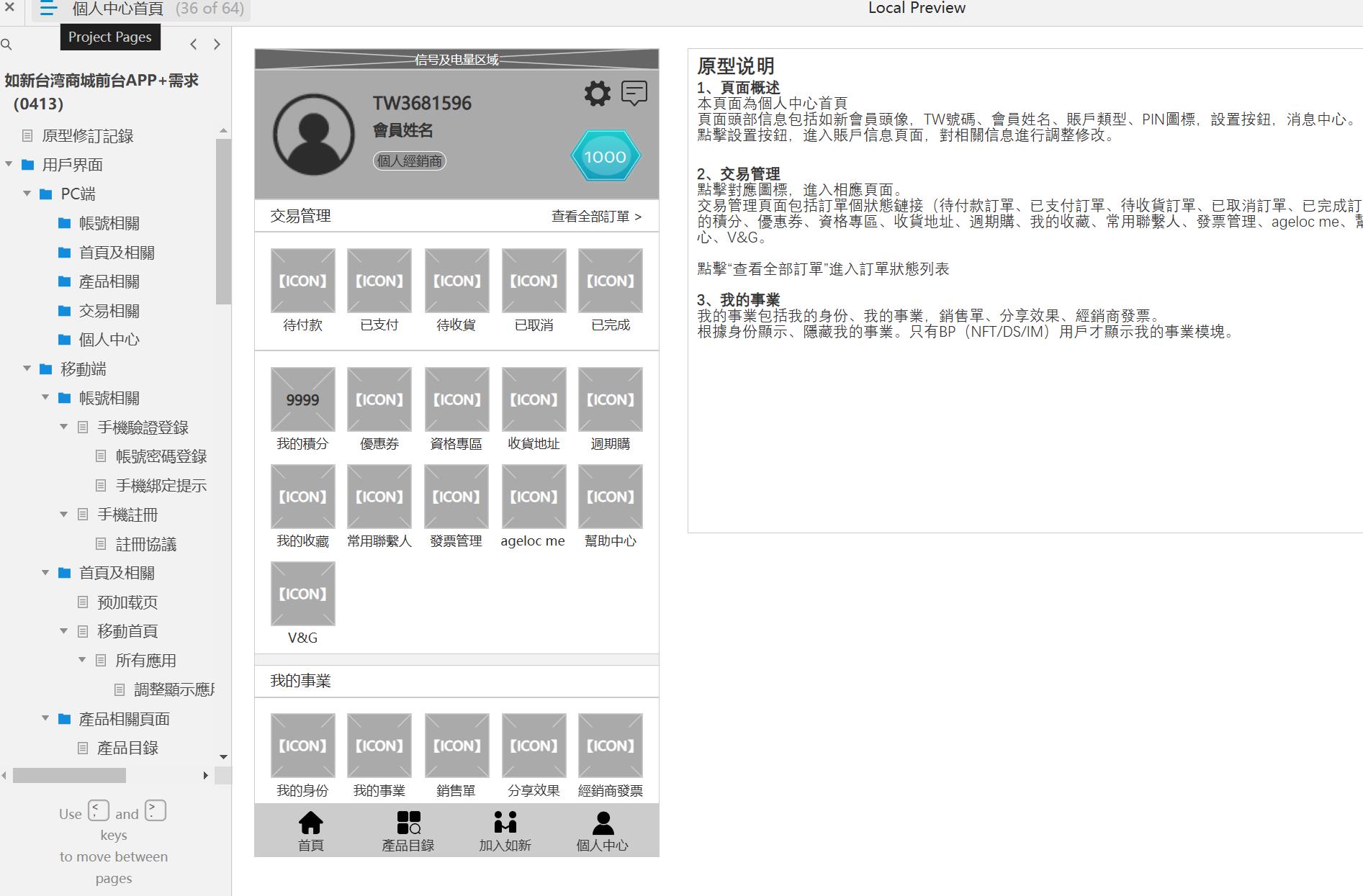The image size is (1363, 896).
Task: Open the 我的收藏 icon
Action: (302, 497)
